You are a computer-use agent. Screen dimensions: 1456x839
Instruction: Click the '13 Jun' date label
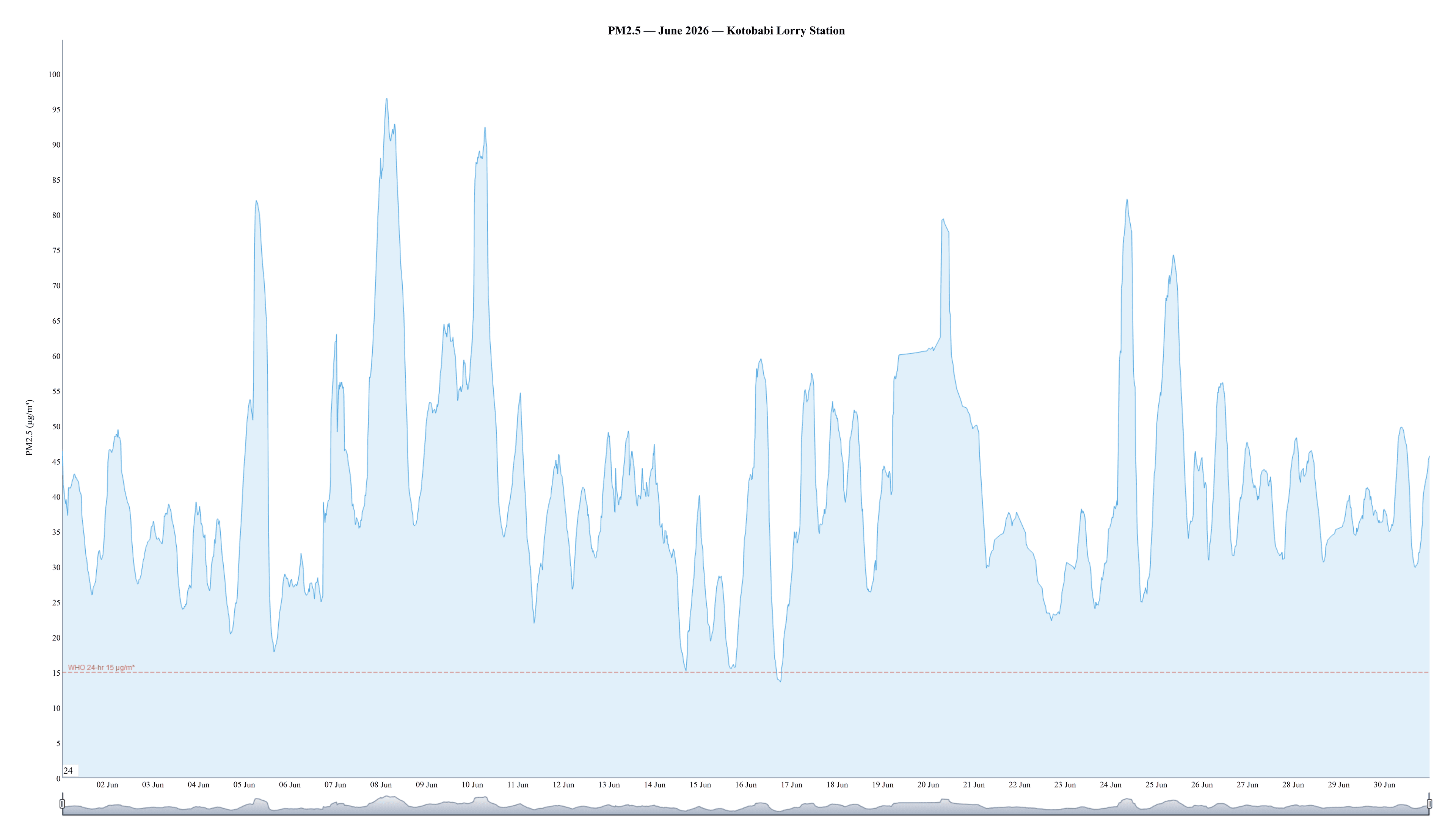(x=609, y=785)
